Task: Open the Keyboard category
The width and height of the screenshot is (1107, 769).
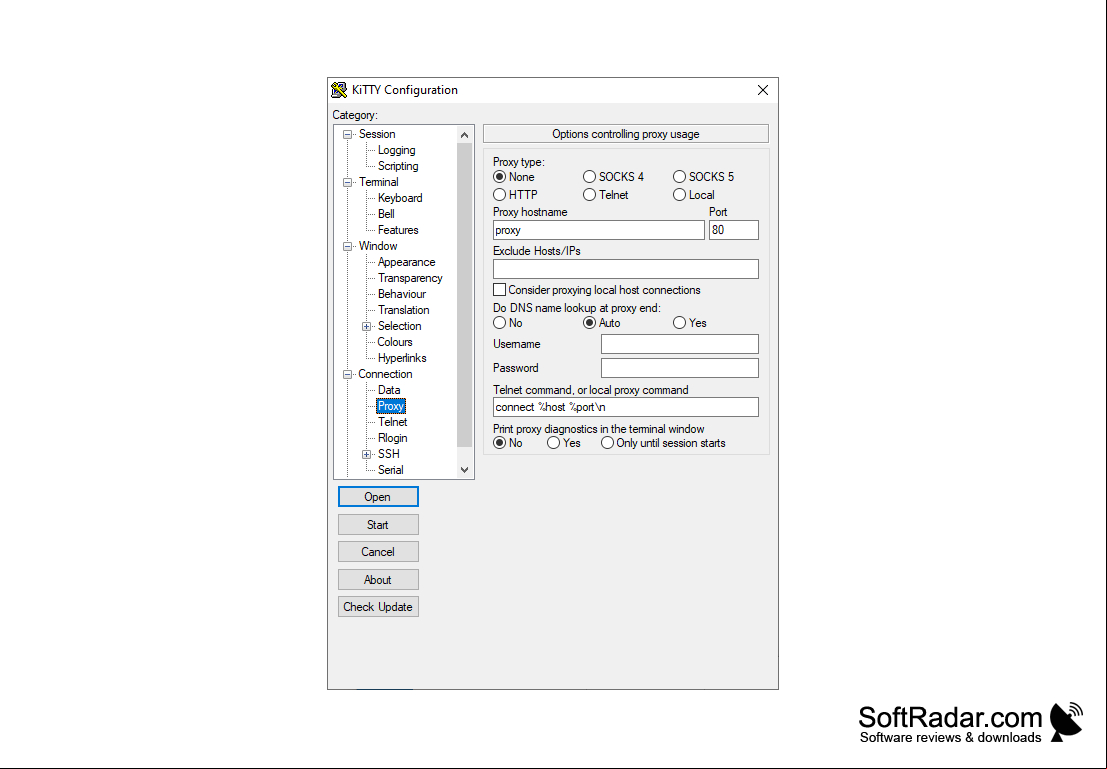Action: tap(400, 198)
